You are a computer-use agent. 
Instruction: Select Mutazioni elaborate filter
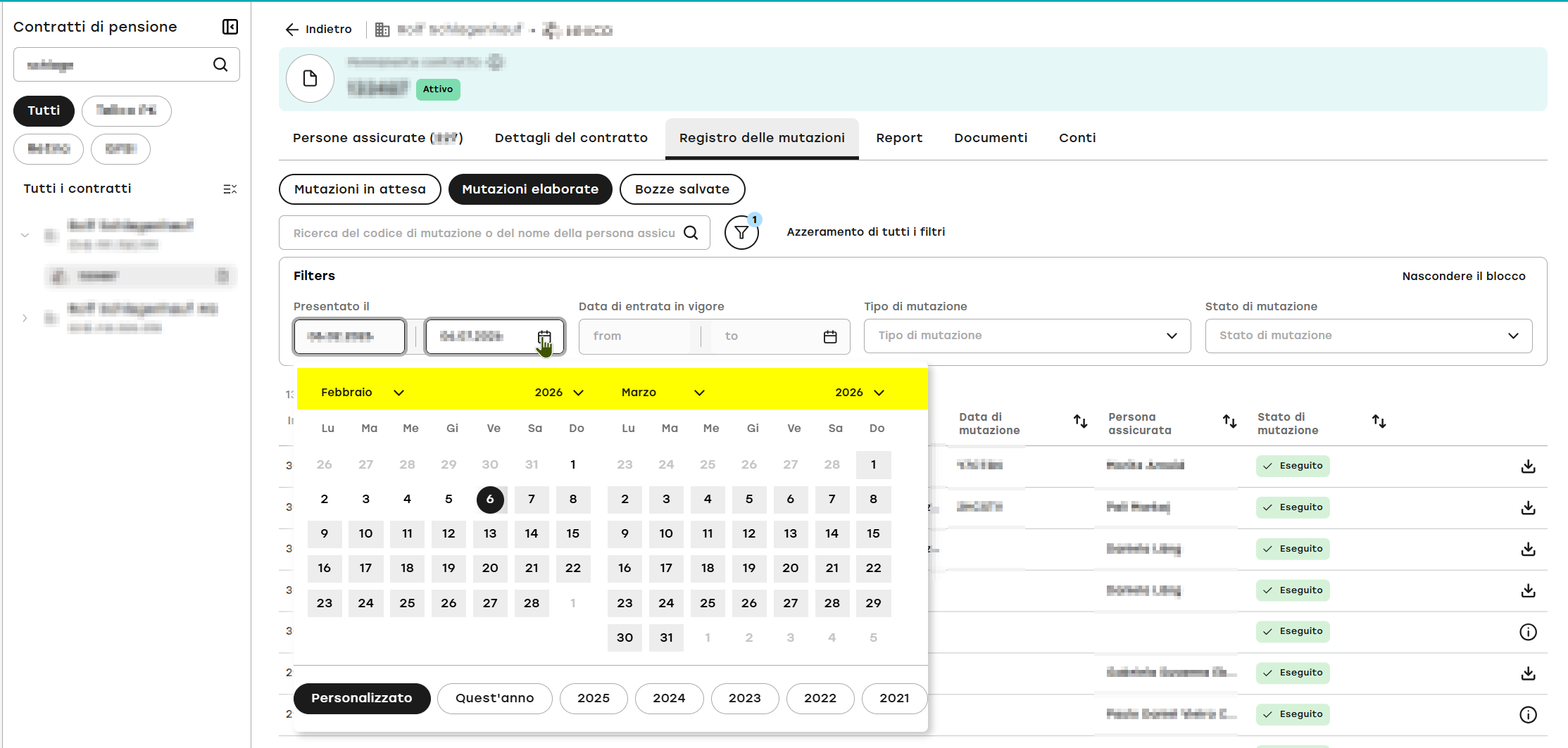point(530,189)
